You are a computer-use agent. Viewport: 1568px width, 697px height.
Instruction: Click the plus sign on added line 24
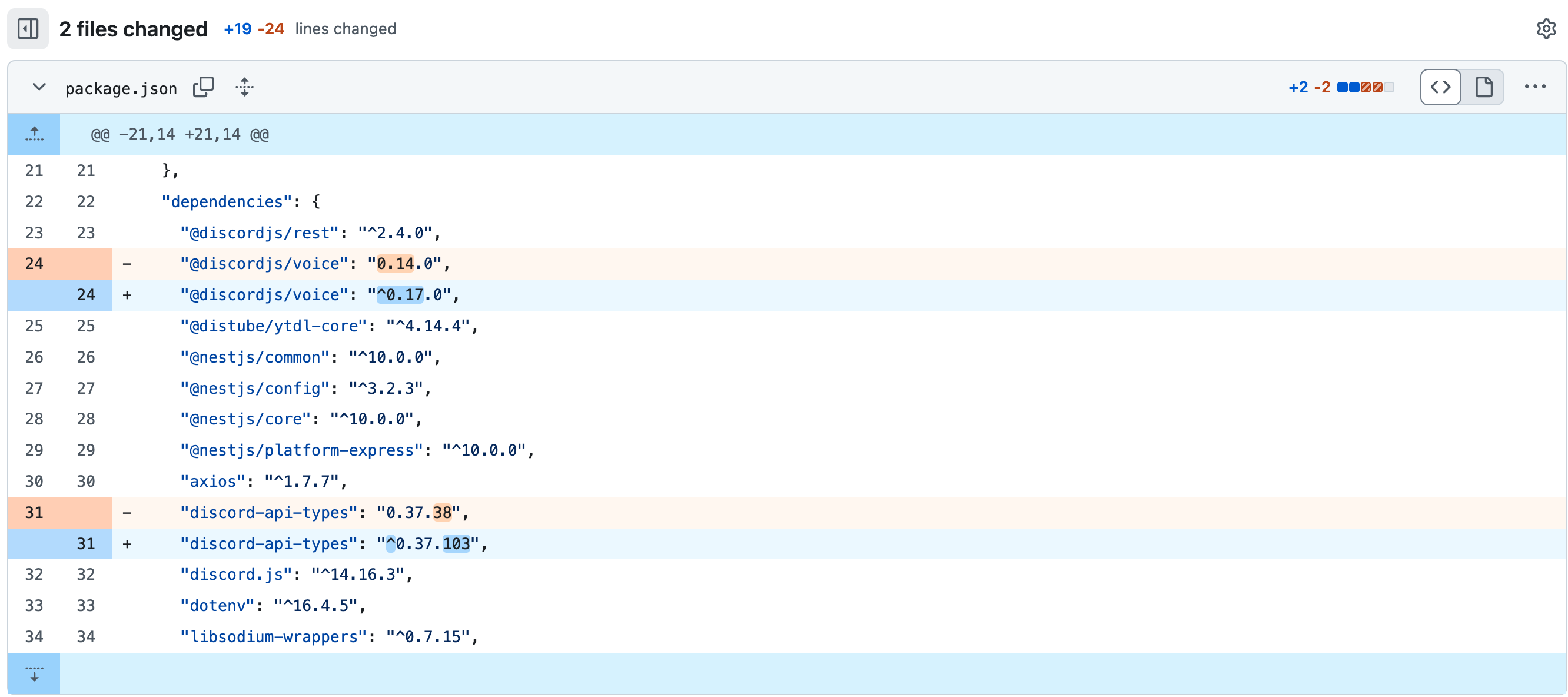[x=127, y=296]
